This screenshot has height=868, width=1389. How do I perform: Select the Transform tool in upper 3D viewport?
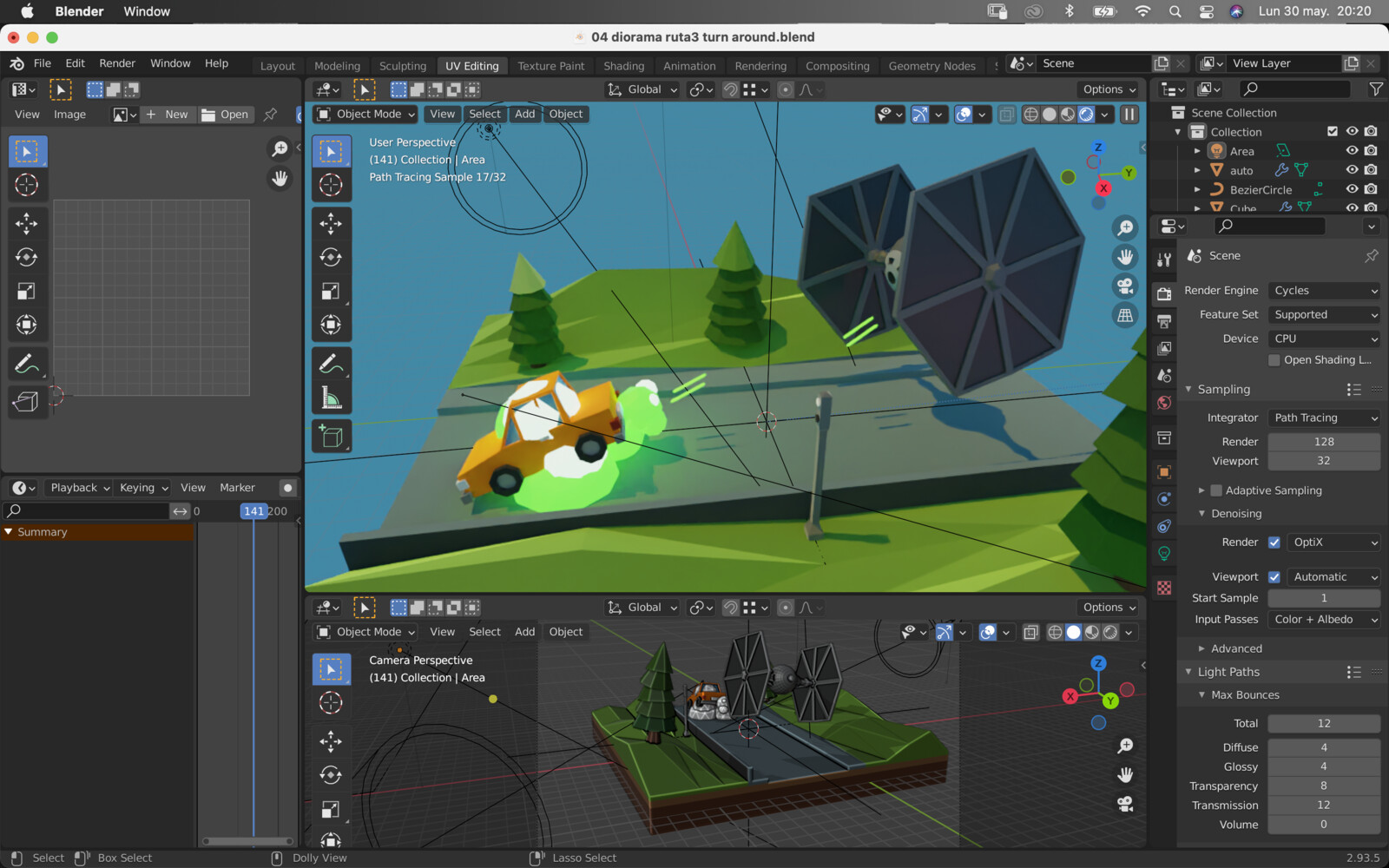click(x=331, y=325)
